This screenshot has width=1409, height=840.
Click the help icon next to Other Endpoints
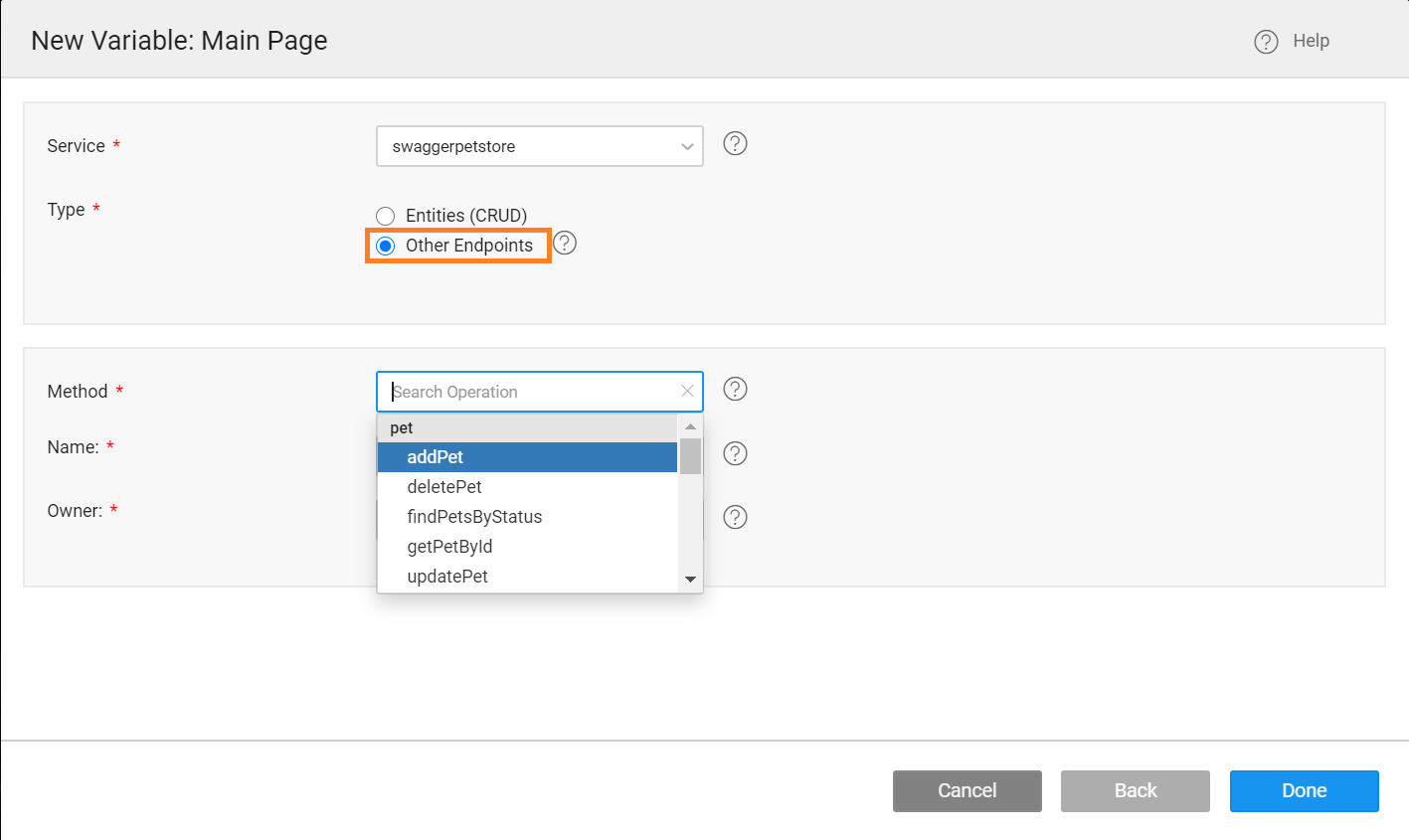click(x=564, y=242)
